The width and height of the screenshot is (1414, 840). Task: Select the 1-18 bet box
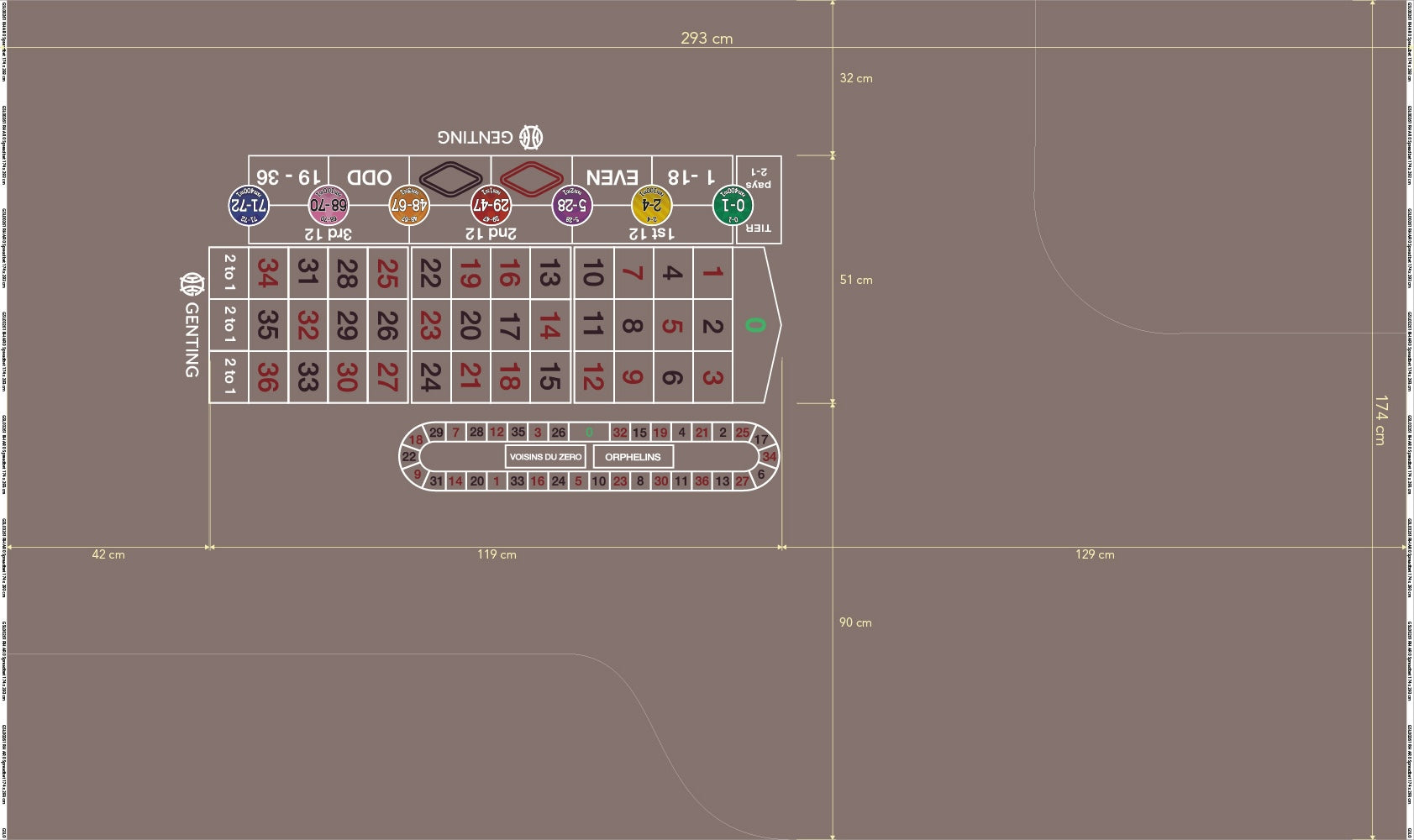point(691,177)
